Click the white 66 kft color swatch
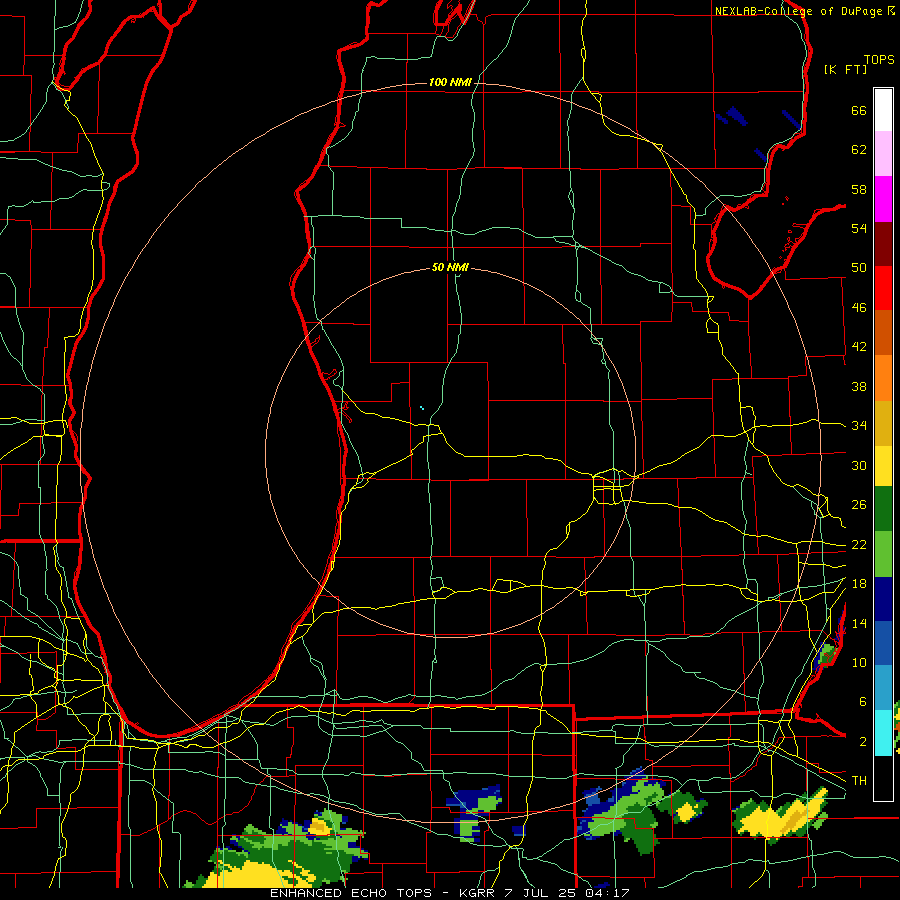Screen dimensions: 900x900 coord(883,110)
